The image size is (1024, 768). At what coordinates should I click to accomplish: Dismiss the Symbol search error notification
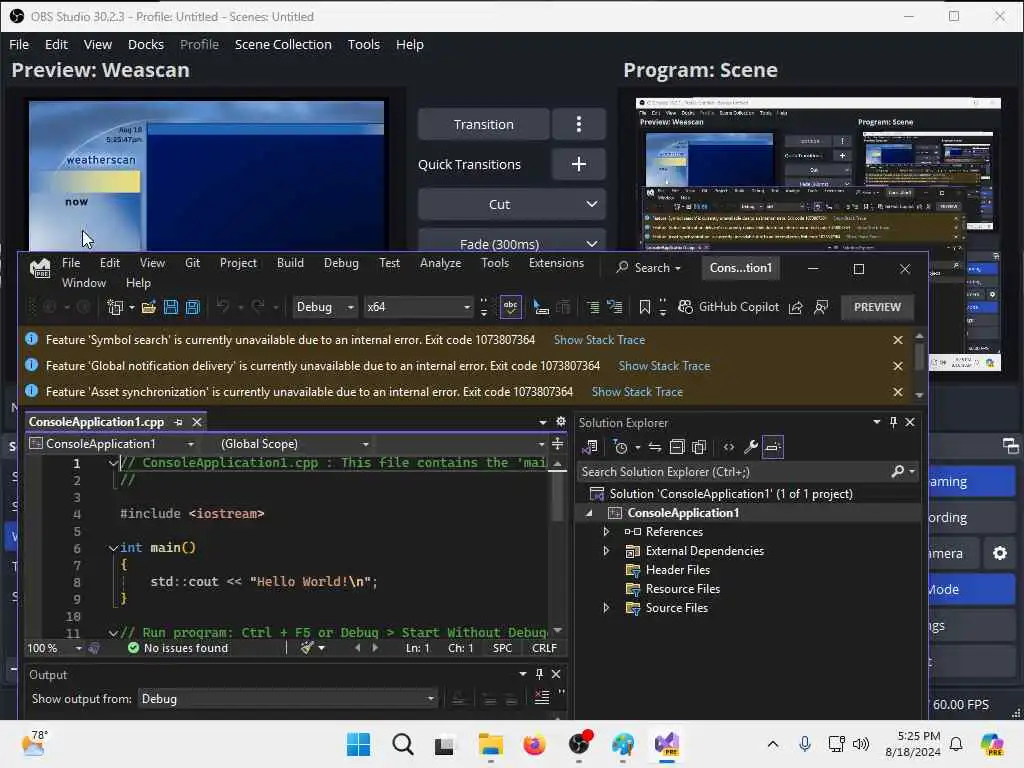point(898,340)
